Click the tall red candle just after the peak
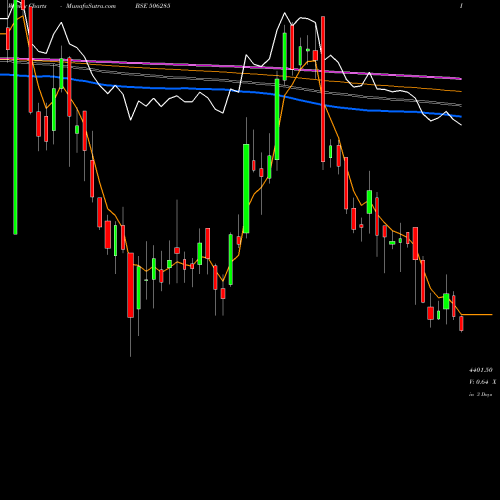The image size is (500, 500). click(323, 89)
